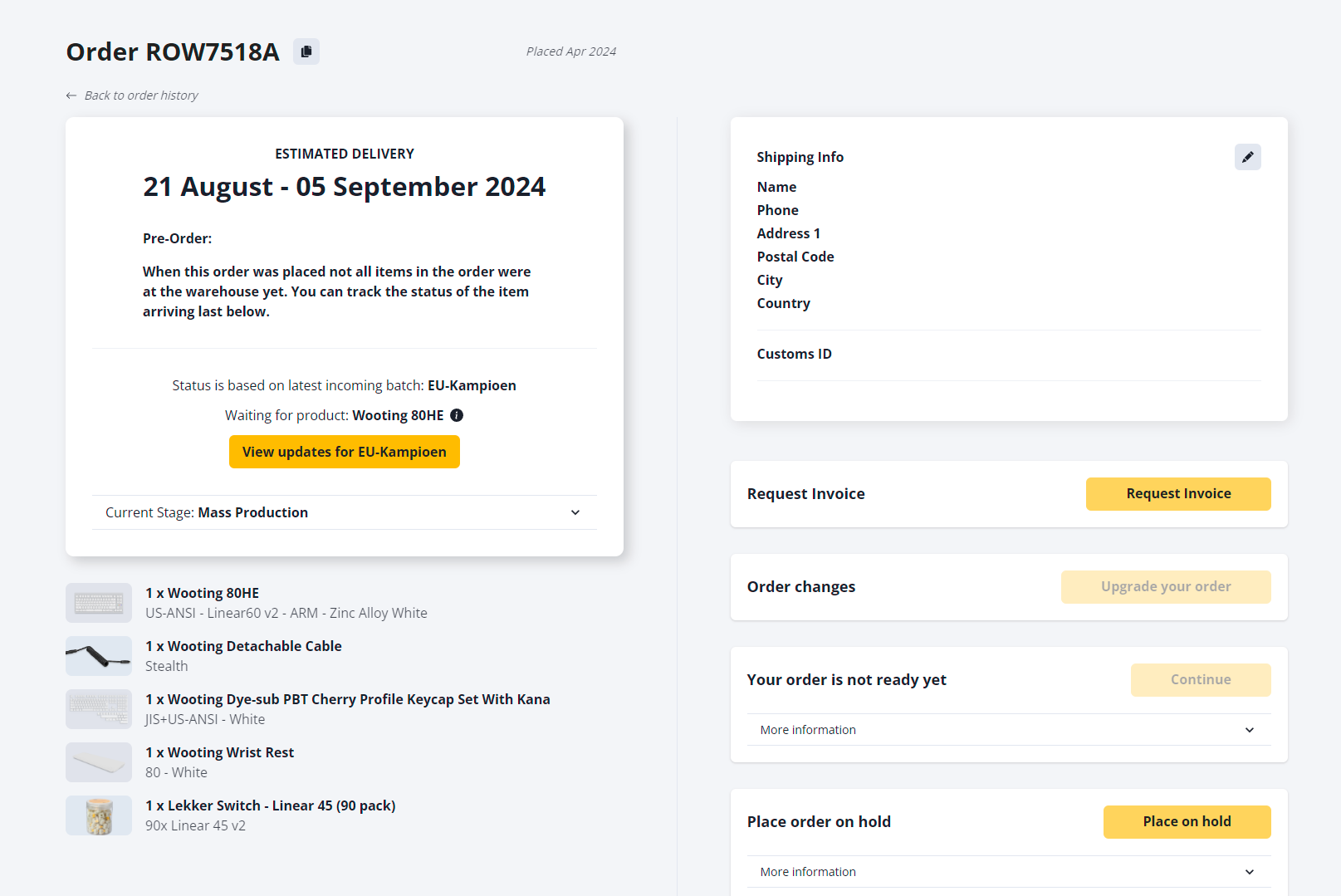Expand More information under Place order on hold

[x=1008, y=872]
